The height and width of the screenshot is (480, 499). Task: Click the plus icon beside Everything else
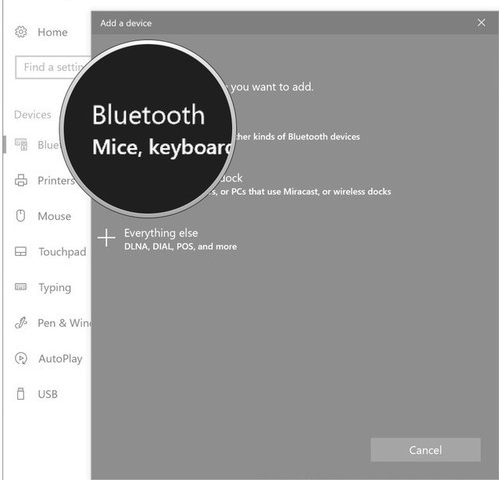click(x=106, y=238)
